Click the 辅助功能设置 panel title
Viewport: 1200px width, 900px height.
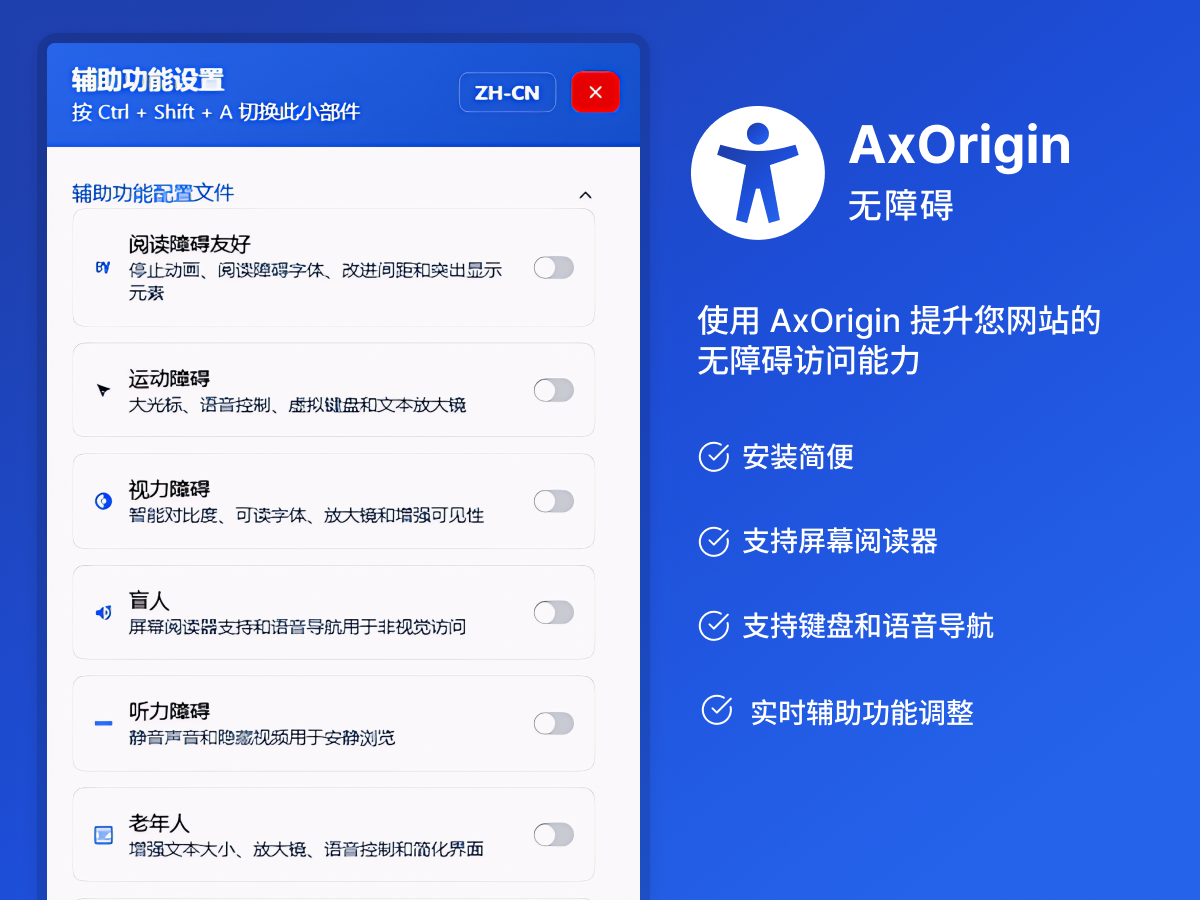pos(148,80)
